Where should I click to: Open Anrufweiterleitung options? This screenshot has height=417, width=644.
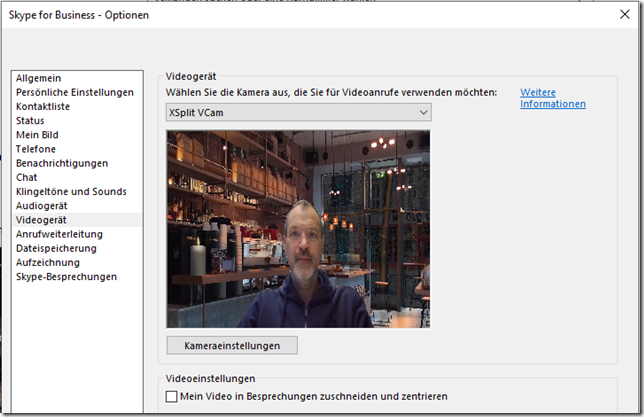[x=59, y=234]
